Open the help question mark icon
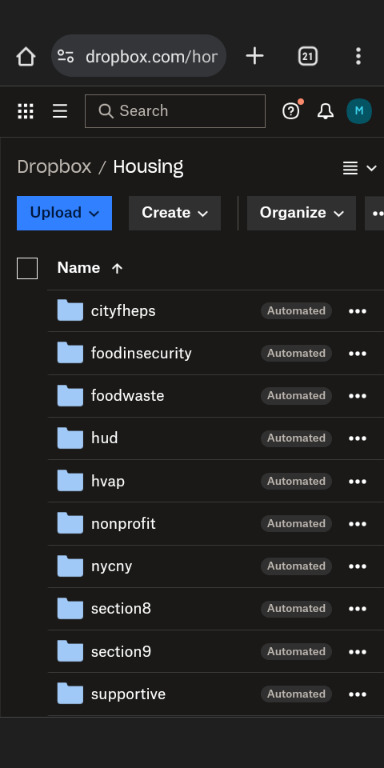The height and width of the screenshot is (768, 384). (x=291, y=111)
